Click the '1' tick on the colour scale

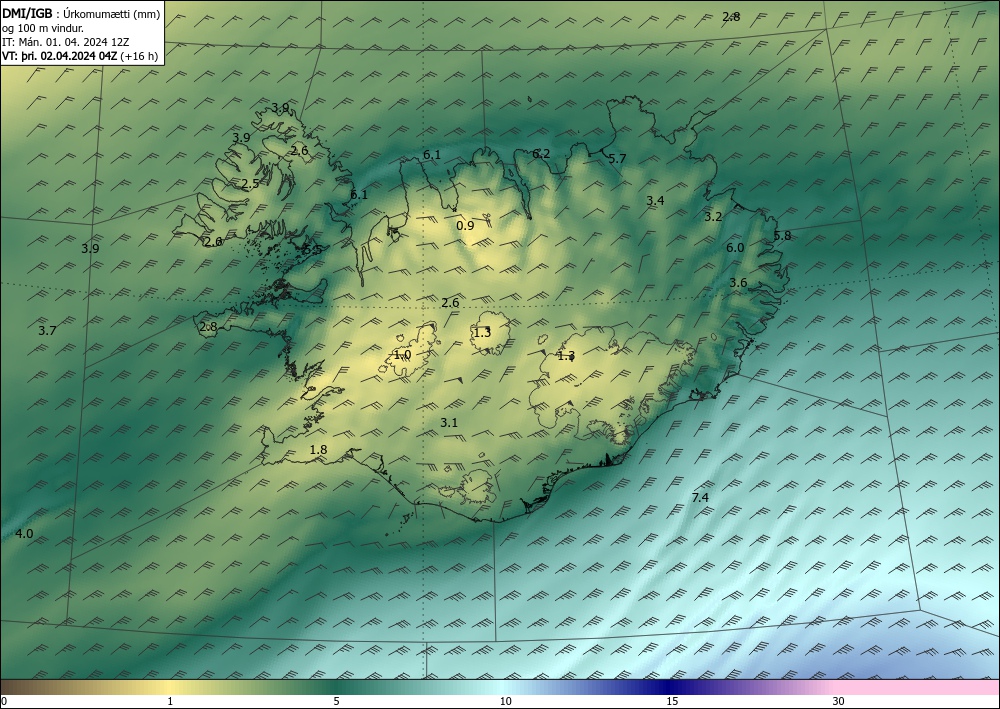point(170,702)
